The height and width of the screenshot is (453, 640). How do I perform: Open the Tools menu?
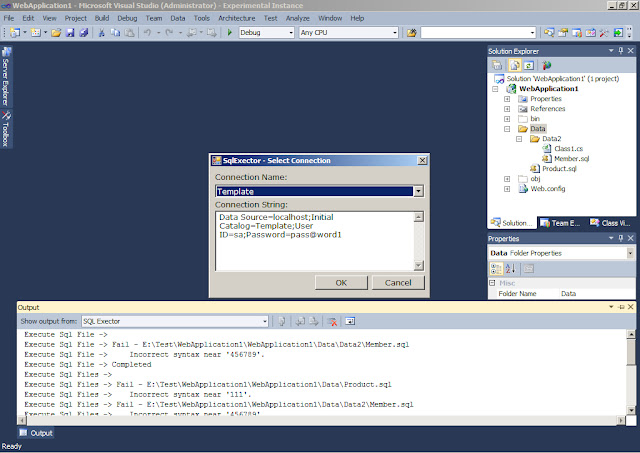(202, 18)
